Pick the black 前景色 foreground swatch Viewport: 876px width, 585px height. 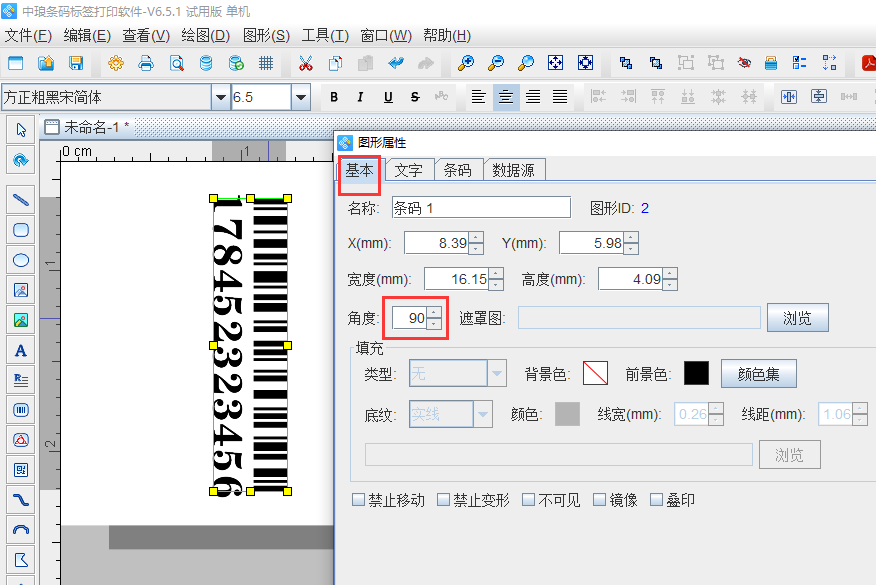coord(697,373)
